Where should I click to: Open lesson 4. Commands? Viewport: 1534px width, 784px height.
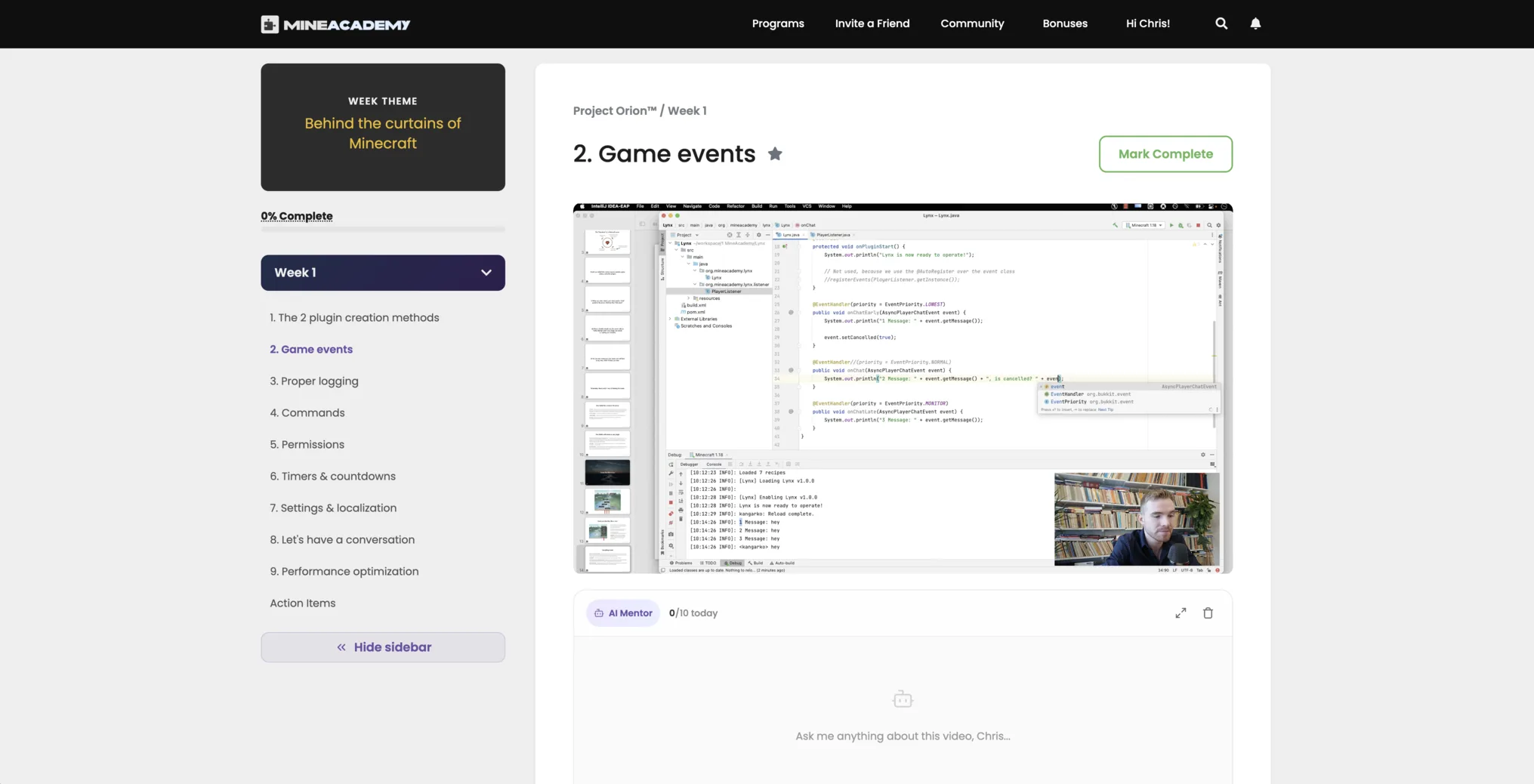point(307,413)
